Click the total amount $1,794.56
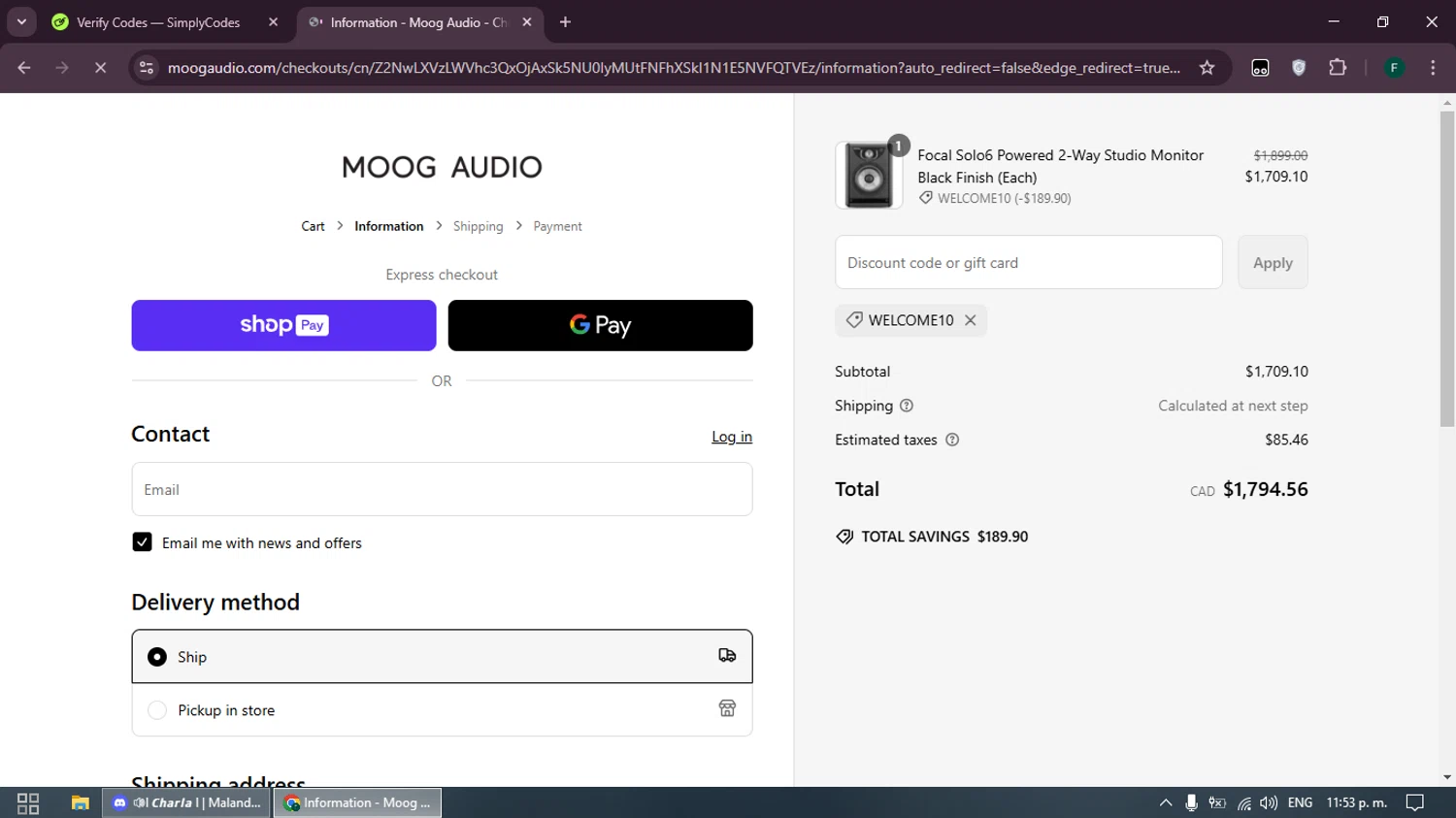Image resolution: width=1456 pixels, height=818 pixels. point(1265,489)
